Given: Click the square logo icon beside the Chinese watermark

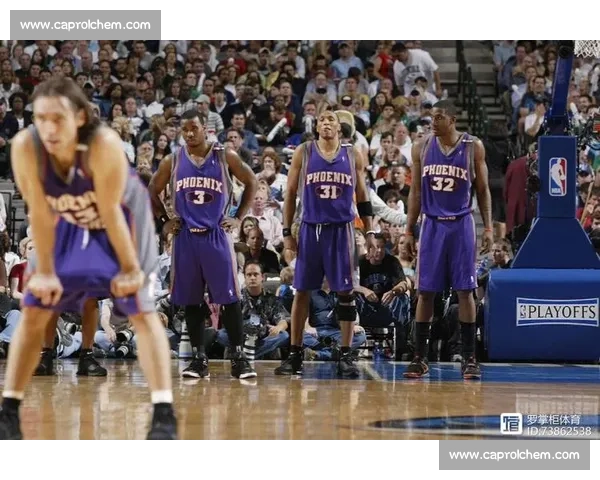Looking at the screenshot, I should tap(510, 423).
